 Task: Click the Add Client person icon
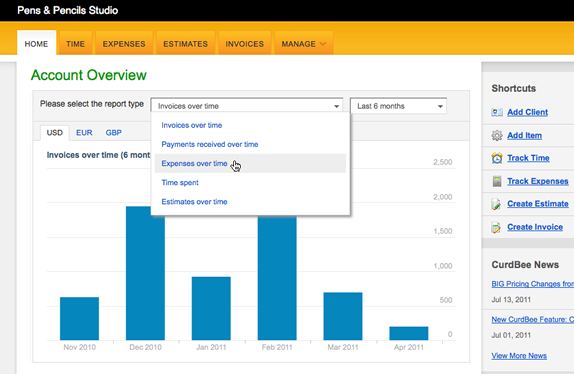[497, 112]
